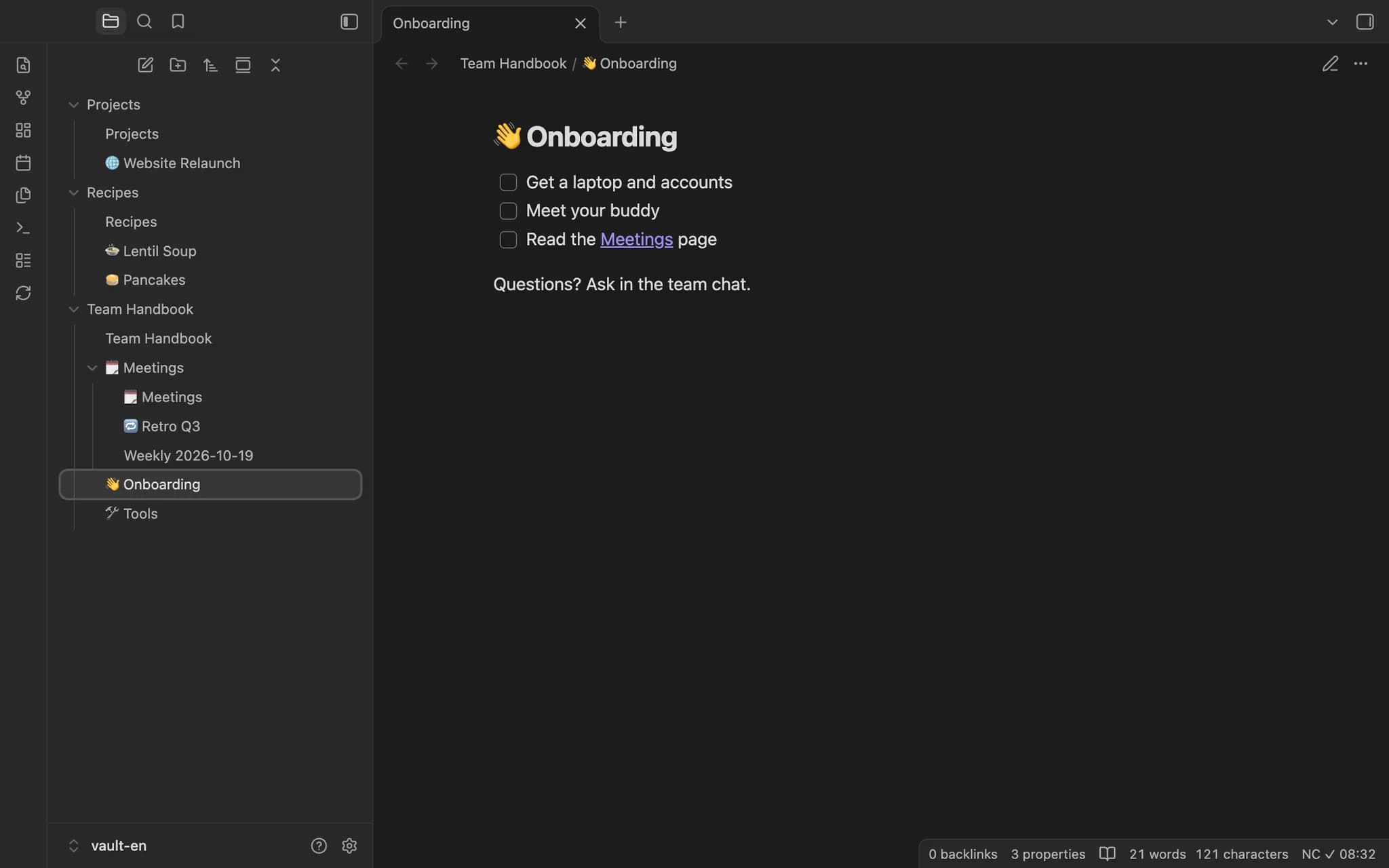The height and width of the screenshot is (868, 1389).
Task: Collapse the Projects folder chevron
Action: click(74, 104)
